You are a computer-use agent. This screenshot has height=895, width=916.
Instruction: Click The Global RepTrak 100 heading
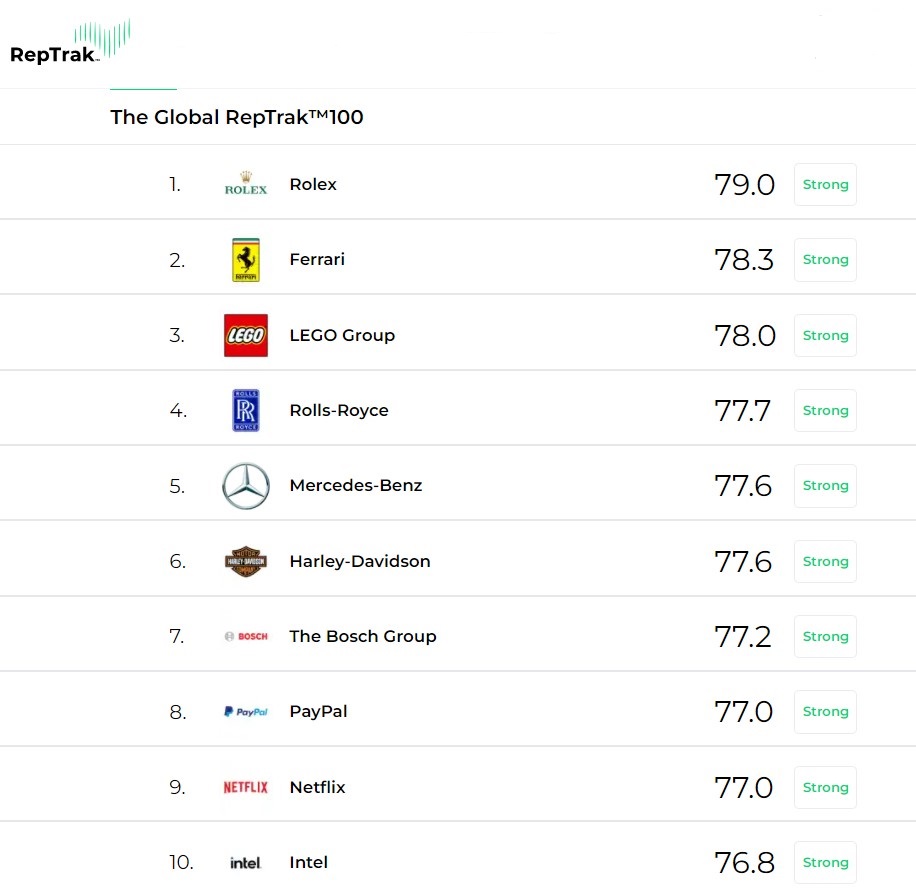(237, 117)
